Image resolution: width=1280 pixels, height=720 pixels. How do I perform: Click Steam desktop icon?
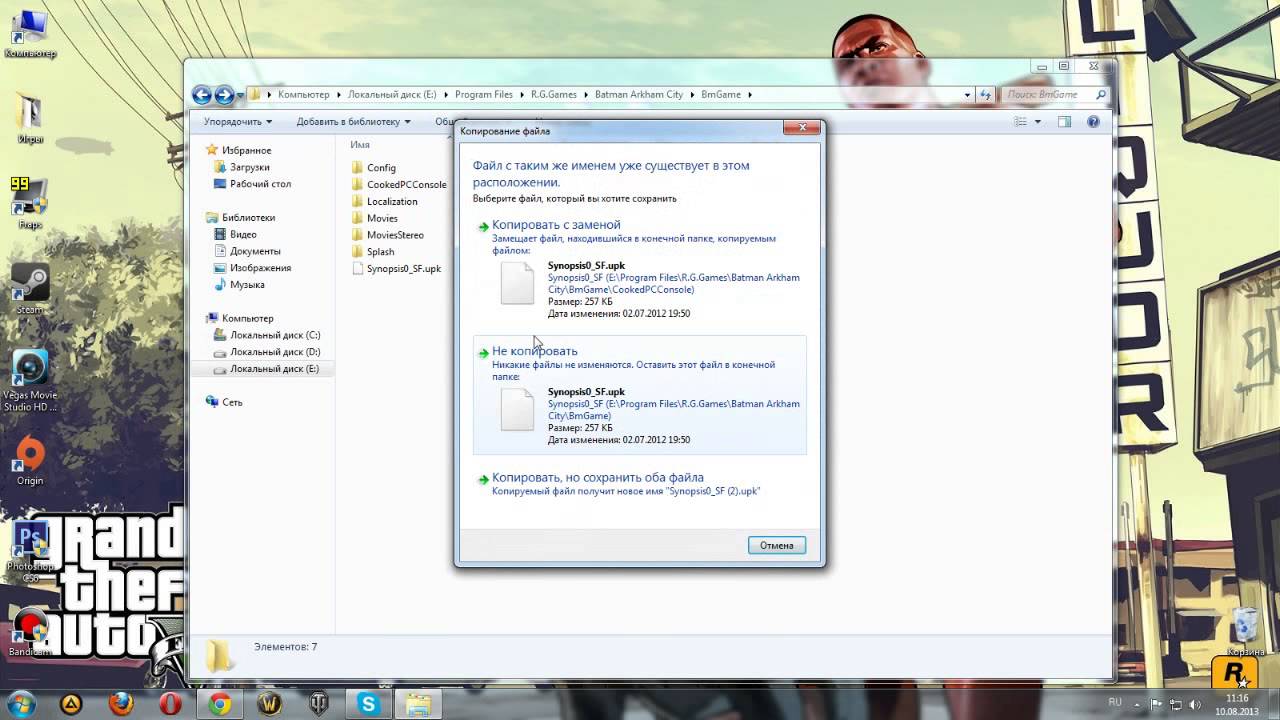[x=30, y=289]
